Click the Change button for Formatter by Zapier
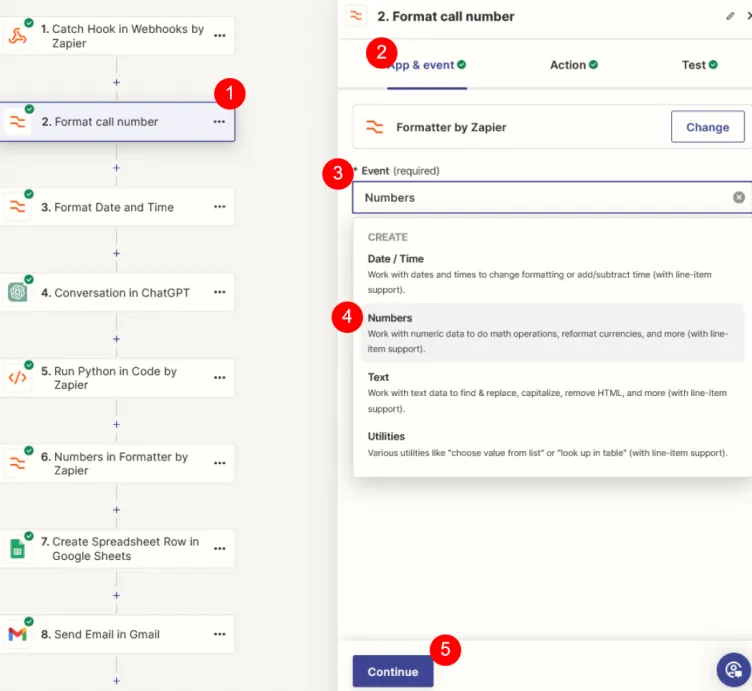This screenshot has height=691, width=752. (707, 127)
